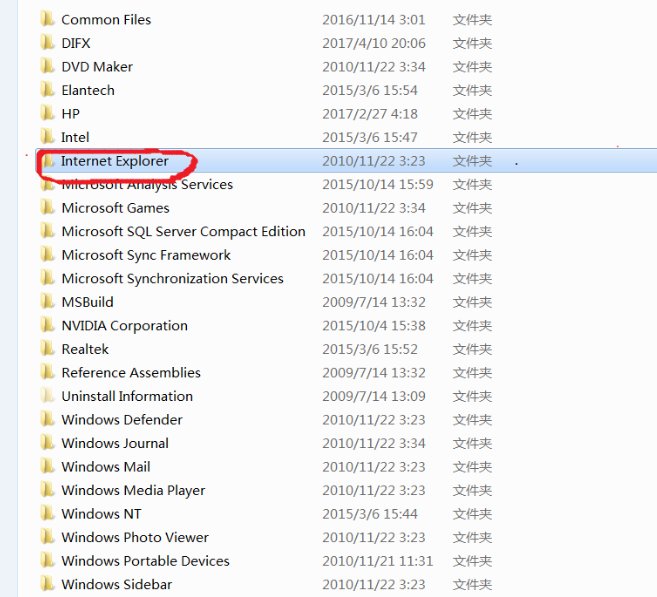Viewport: 657px width, 597px height.
Task: Select the Windows Sidebar folder icon
Action: coord(48,584)
